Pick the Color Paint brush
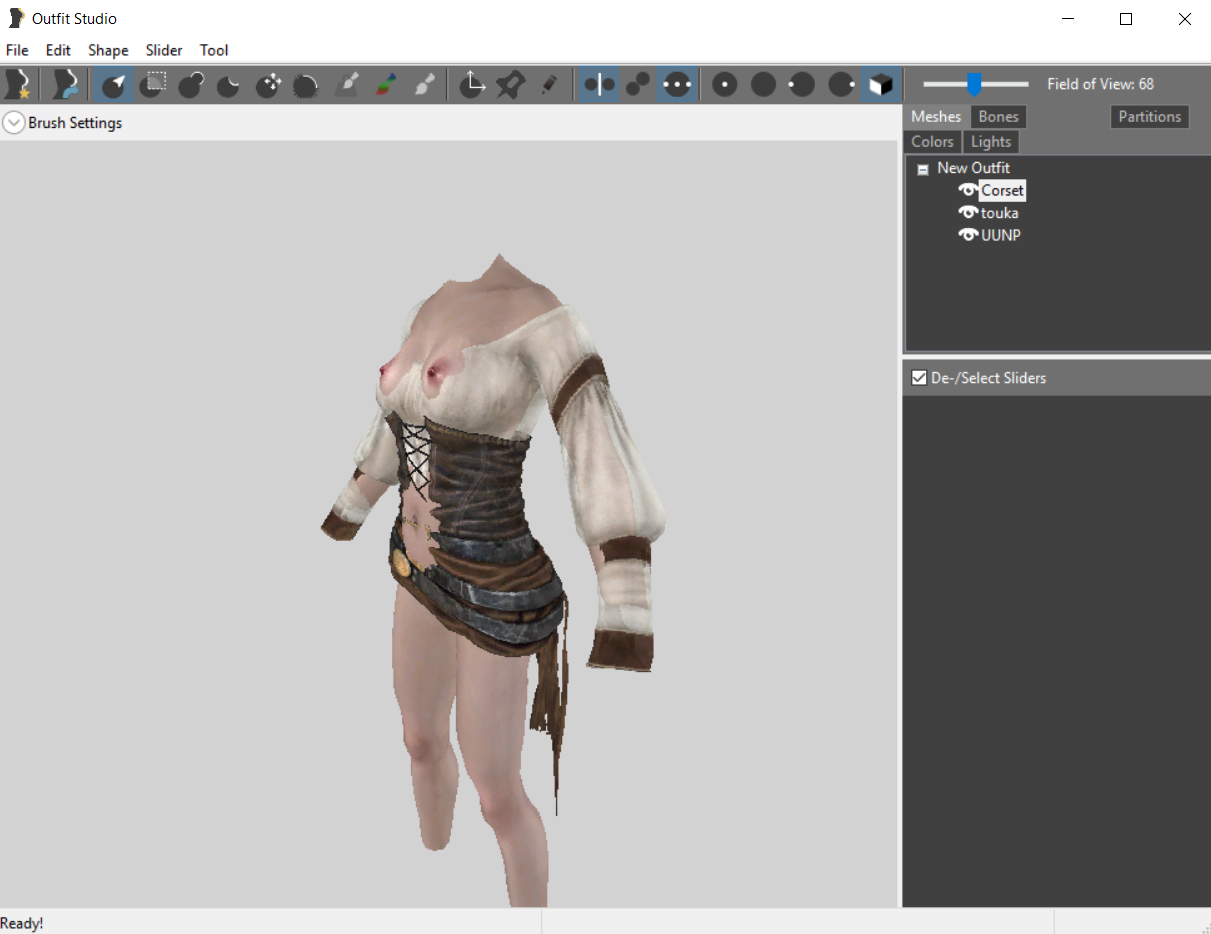The image size is (1211, 934). [x=385, y=85]
